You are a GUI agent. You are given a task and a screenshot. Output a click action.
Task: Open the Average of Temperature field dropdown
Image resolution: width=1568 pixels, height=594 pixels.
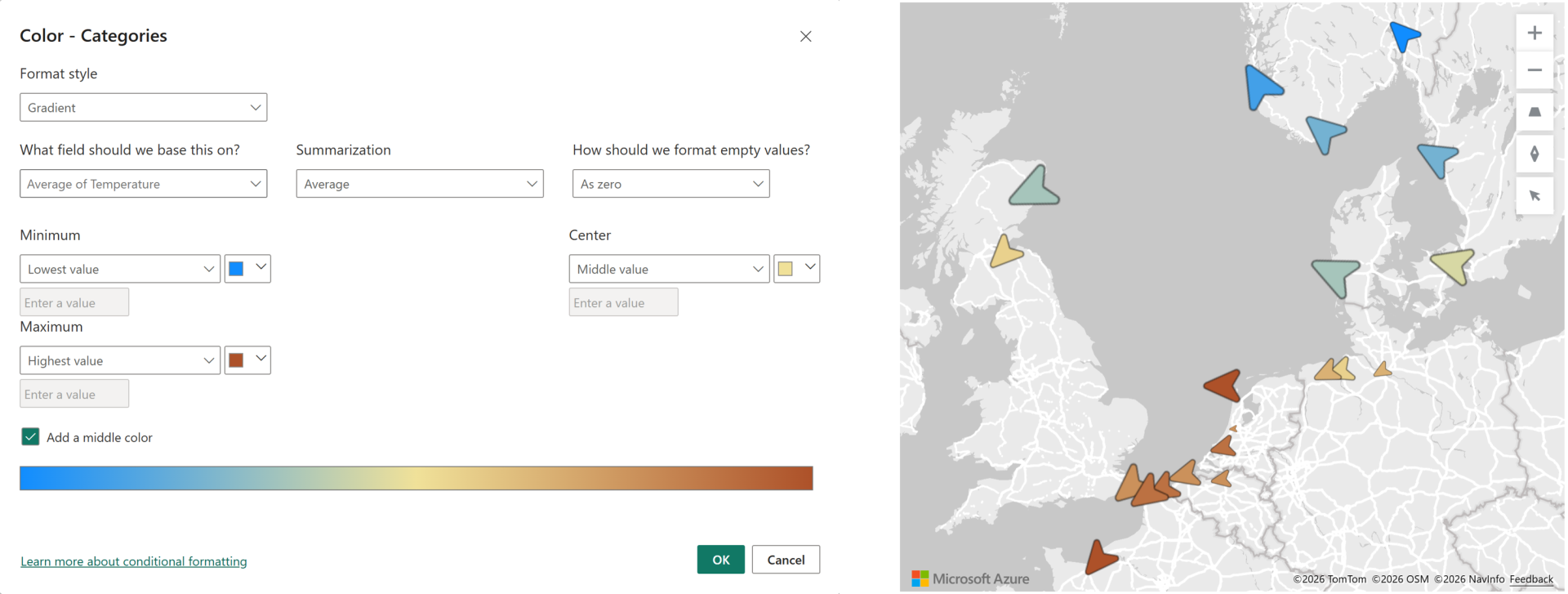143,184
